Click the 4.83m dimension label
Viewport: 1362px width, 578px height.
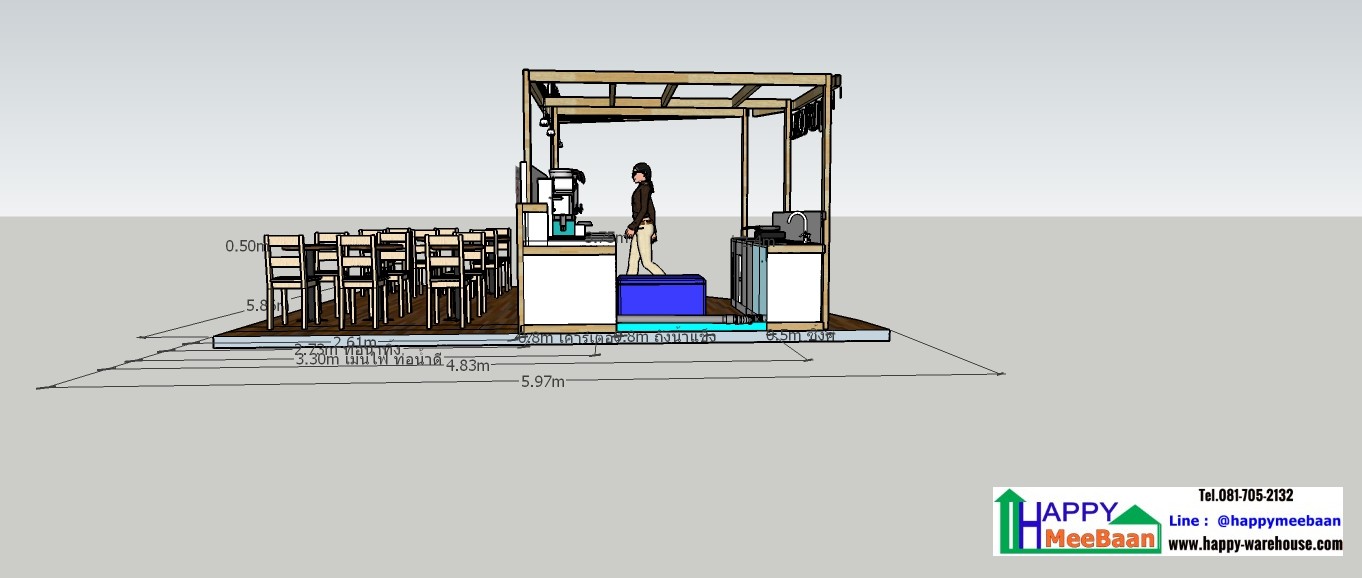pos(468,365)
